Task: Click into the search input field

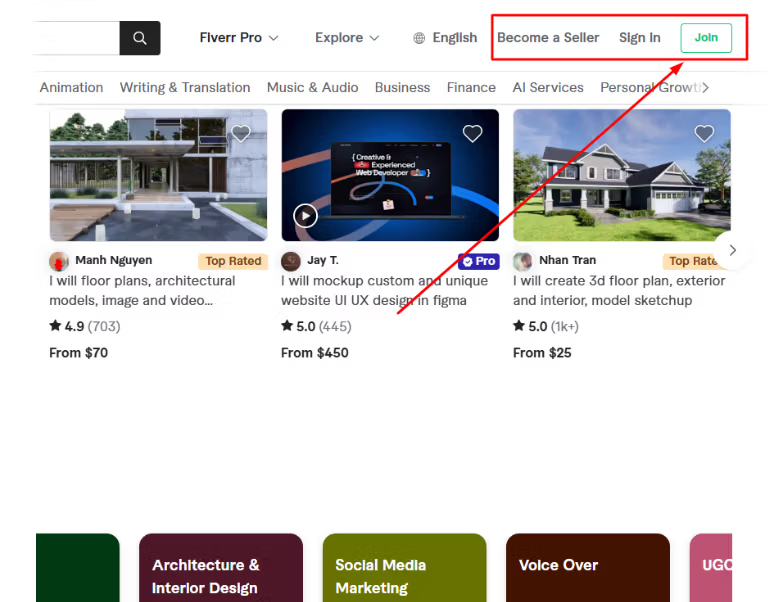Action: (77, 38)
